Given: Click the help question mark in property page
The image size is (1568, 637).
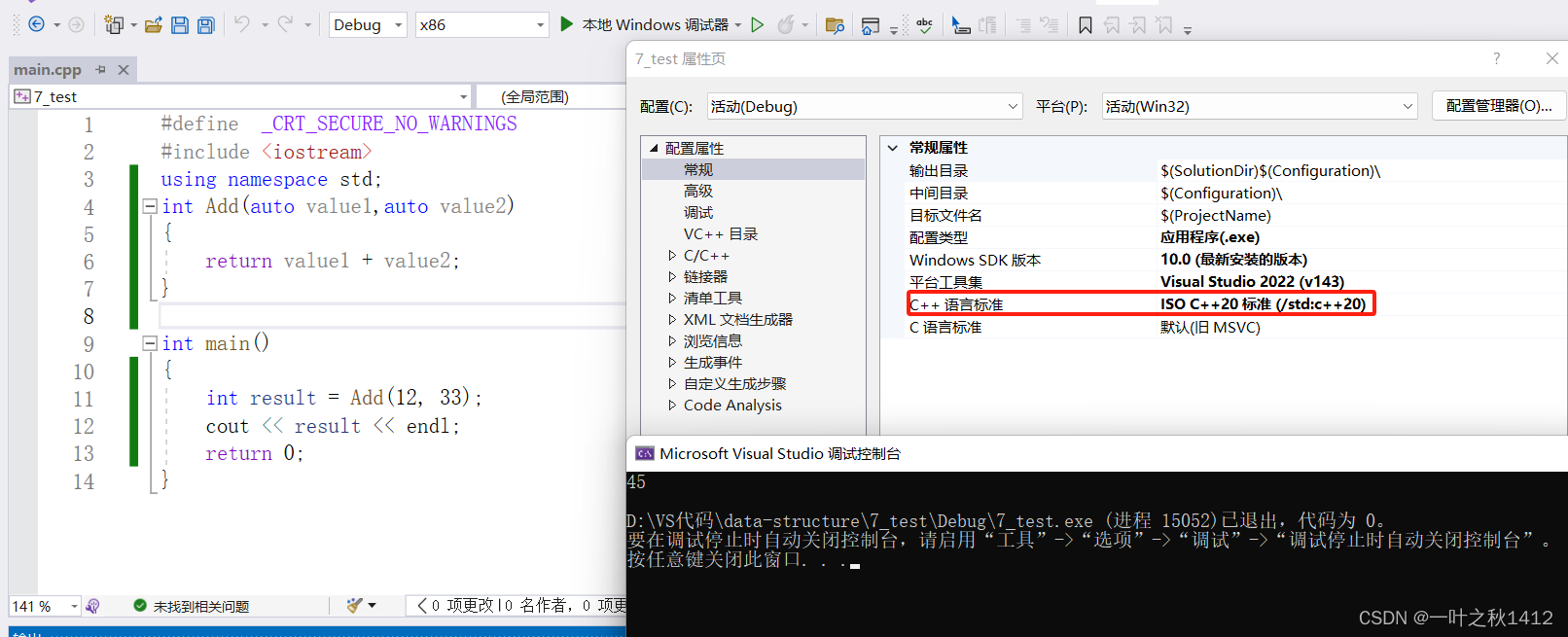Looking at the screenshot, I should click(1497, 58).
